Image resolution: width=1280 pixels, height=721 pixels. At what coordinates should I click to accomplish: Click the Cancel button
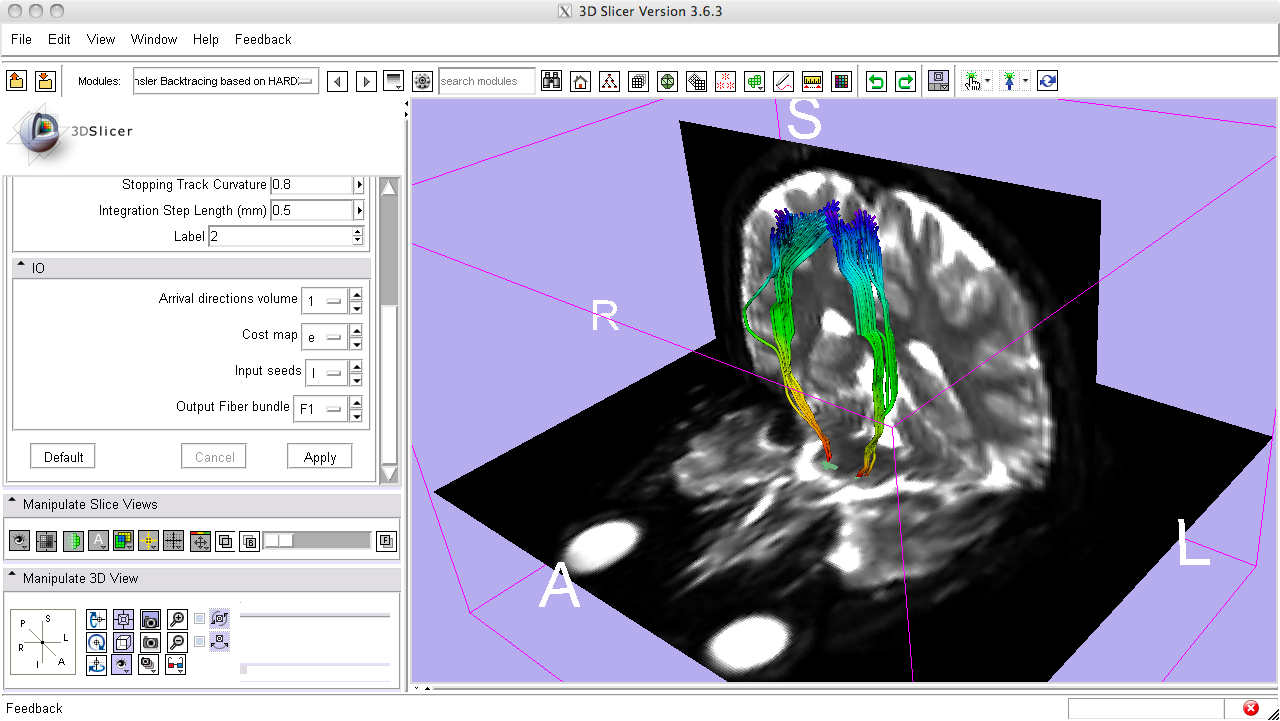coord(214,457)
